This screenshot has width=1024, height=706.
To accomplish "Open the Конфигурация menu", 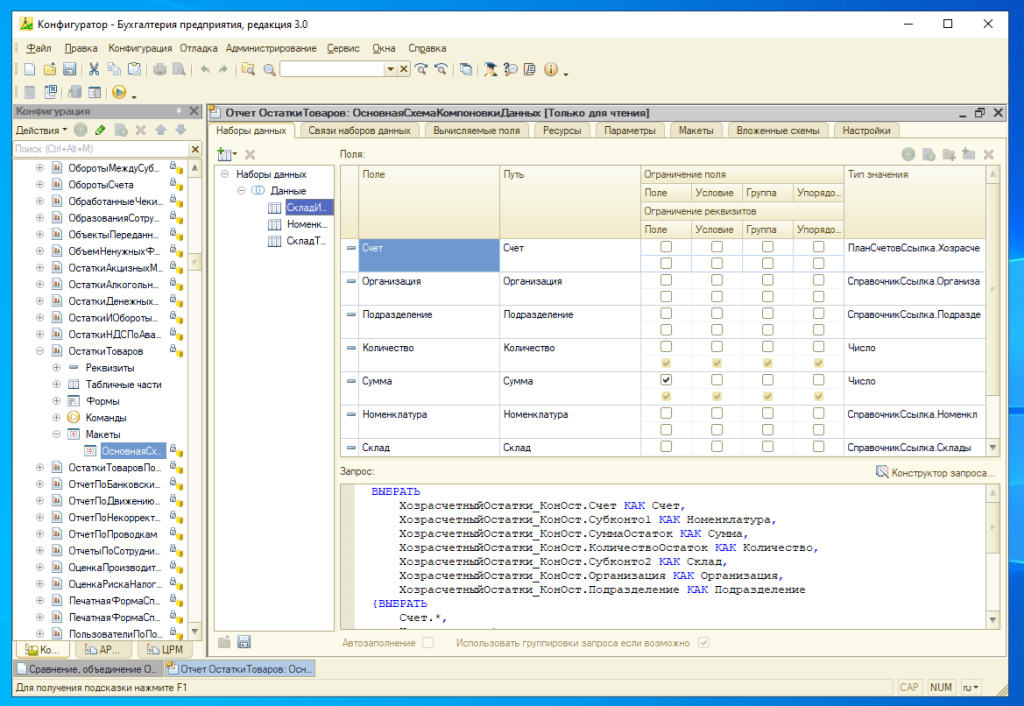I will (x=140, y=48).
